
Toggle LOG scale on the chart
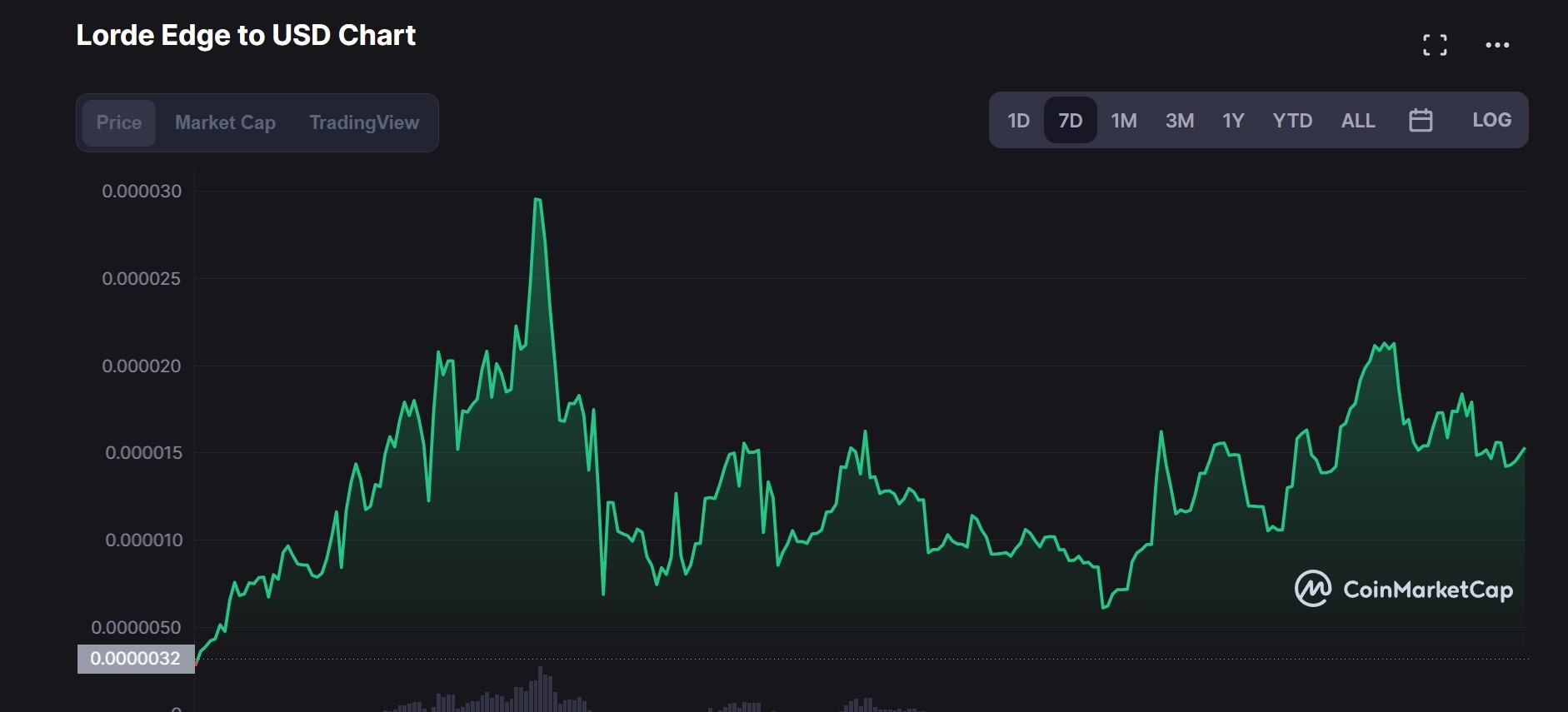(x=1491, y=120)
